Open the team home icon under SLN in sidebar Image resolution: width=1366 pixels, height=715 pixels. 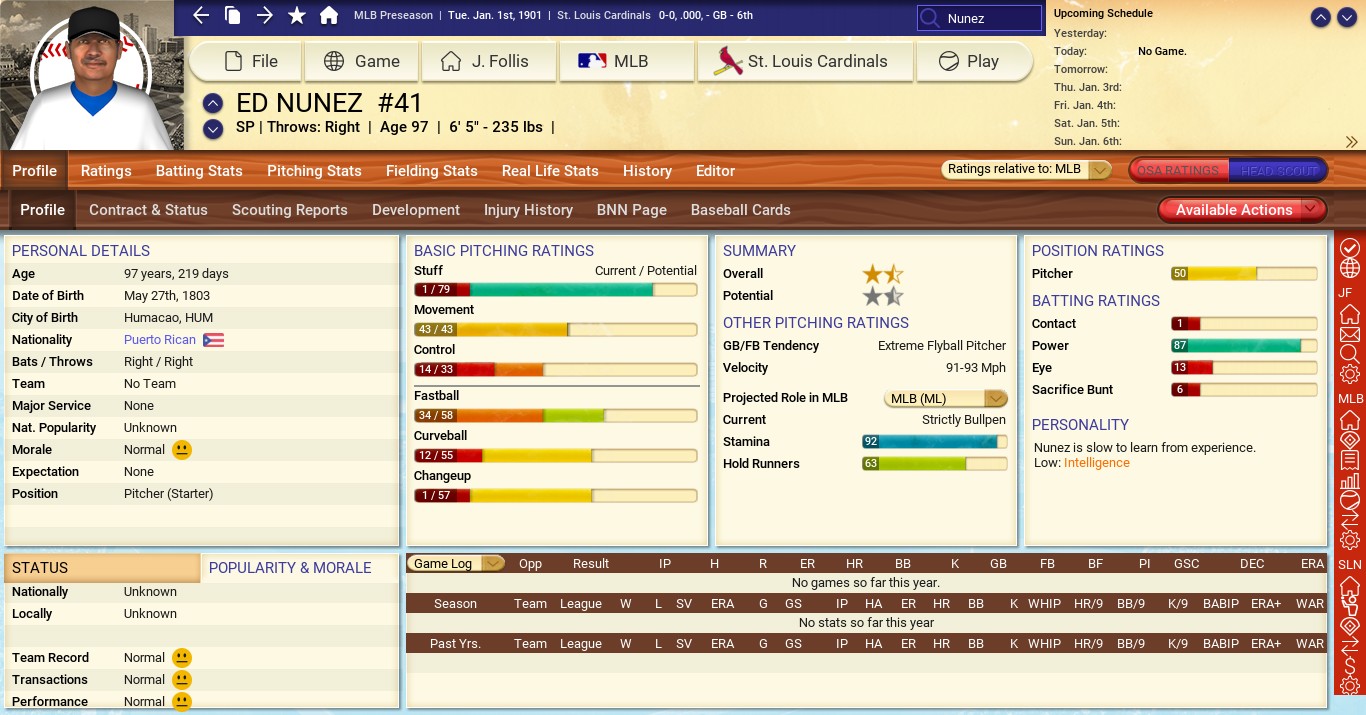tap(1350, 586)
